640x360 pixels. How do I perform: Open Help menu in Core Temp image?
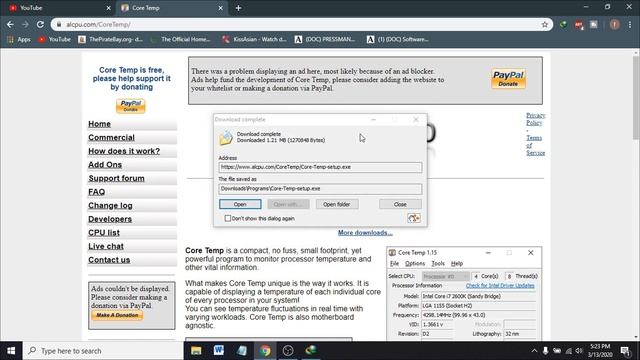click(x=457, y=264)
